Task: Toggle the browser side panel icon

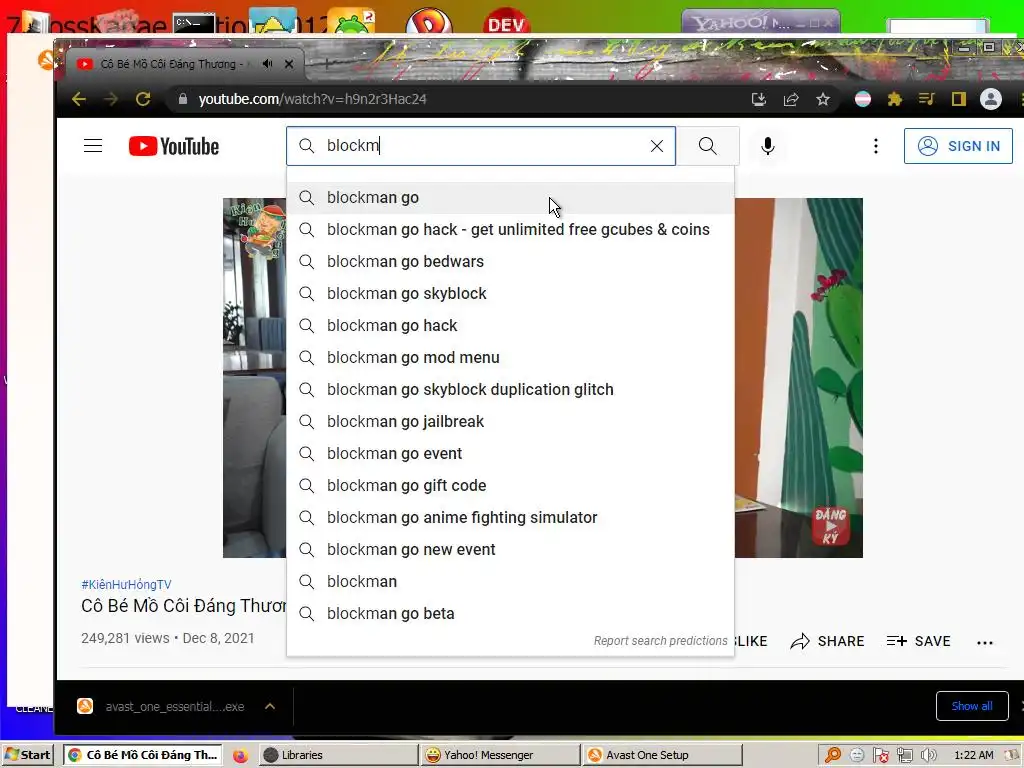Action: (x=958, y=99)
